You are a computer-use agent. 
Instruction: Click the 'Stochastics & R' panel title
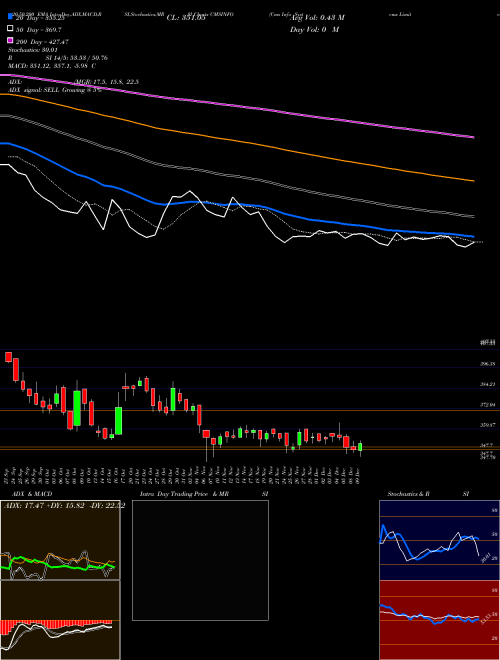(408, 494)
